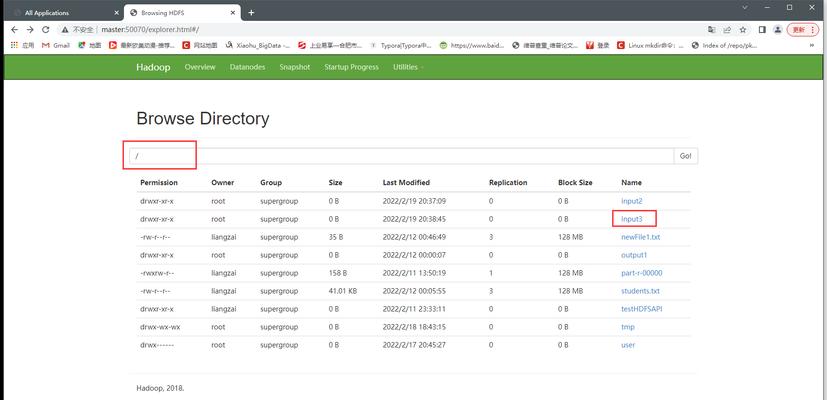Screen dimensions: 827x400
Task: Open the input2 directory link
Action: [x=631, y=201]
